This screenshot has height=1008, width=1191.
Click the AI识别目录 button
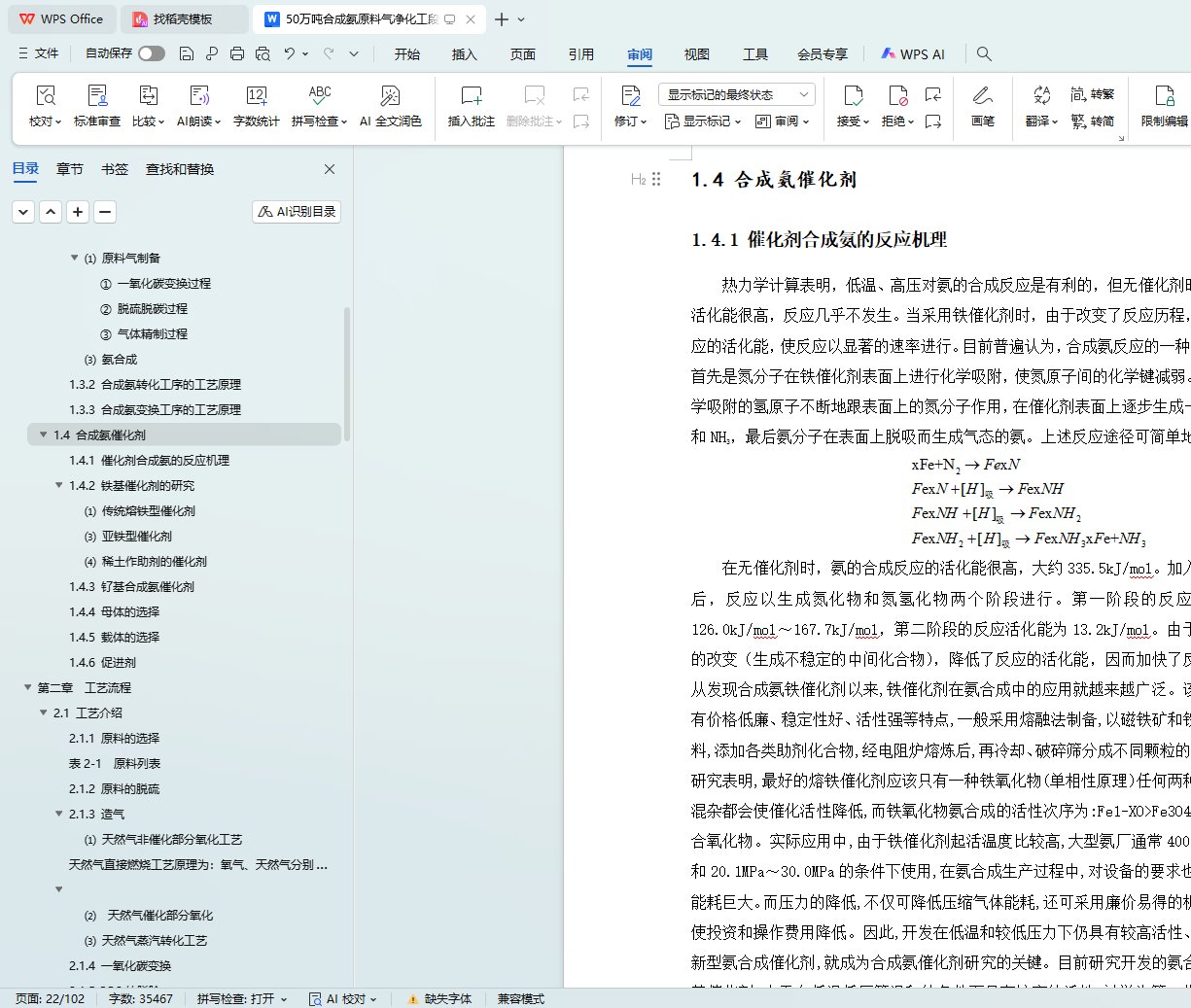[x=297, y=211]
